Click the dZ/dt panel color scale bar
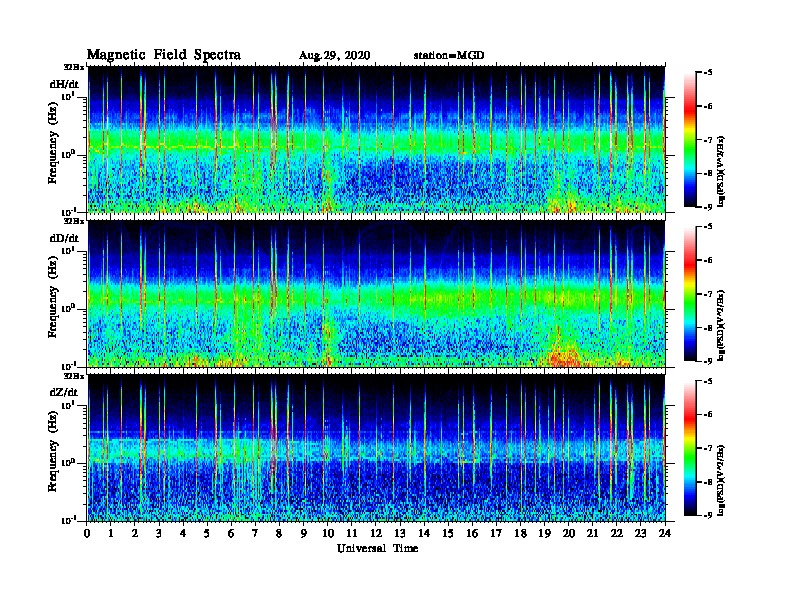This screenshot has width=792, height=612. click(x=690, y=448)
